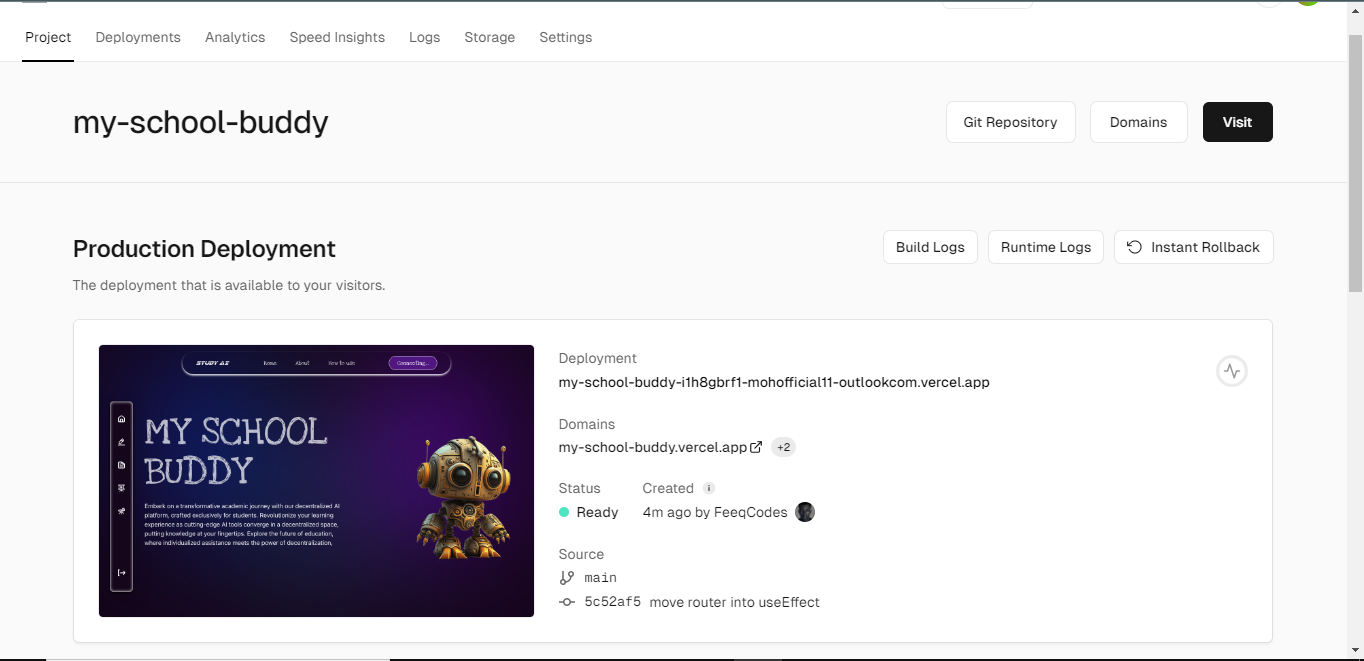1364x661 pixels.
Task: Open Runtime Logs
Action: [1046, 247]
